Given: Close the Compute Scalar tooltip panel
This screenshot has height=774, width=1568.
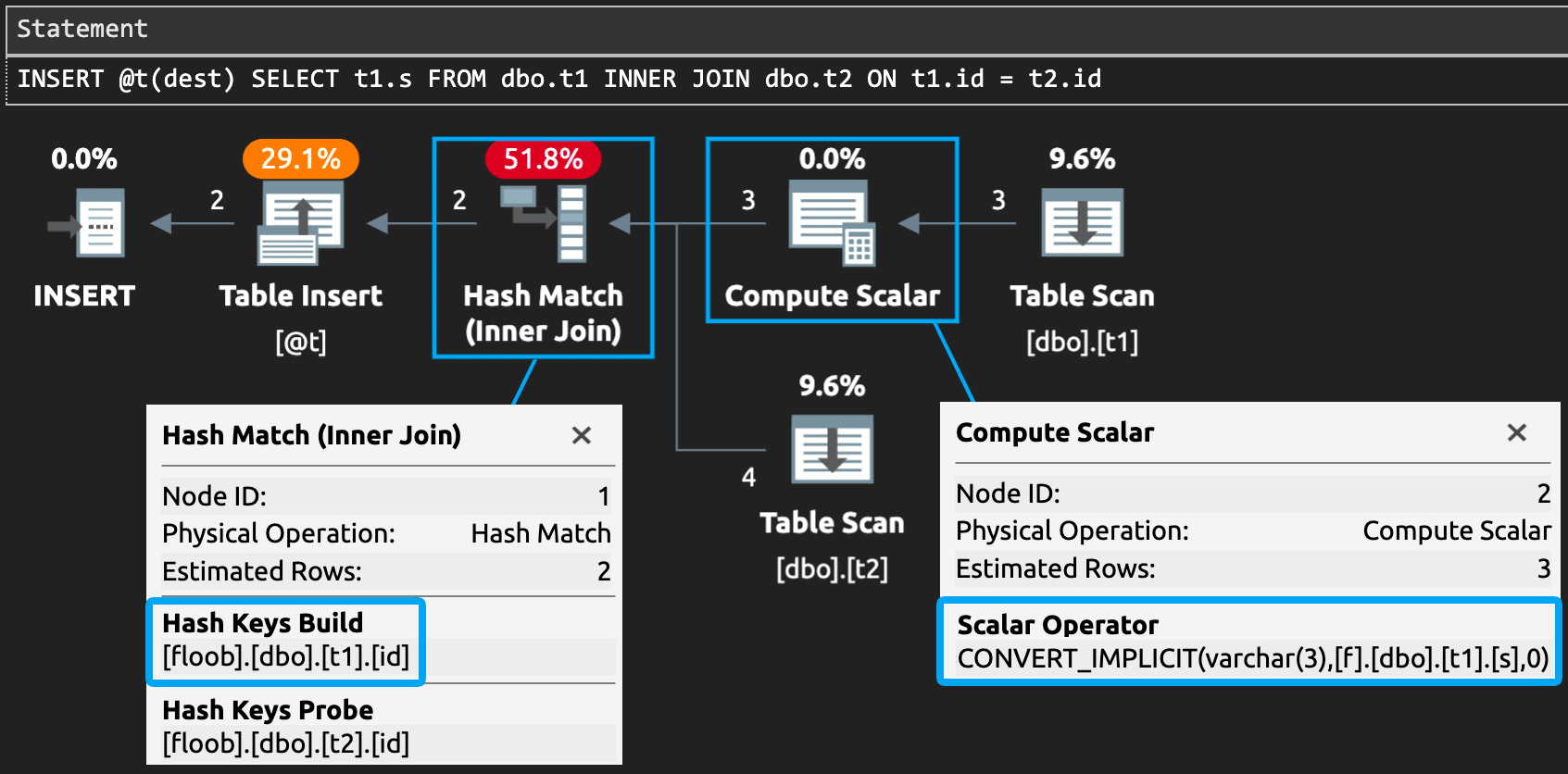Looking at the screenshot, I should (1517, 432).
